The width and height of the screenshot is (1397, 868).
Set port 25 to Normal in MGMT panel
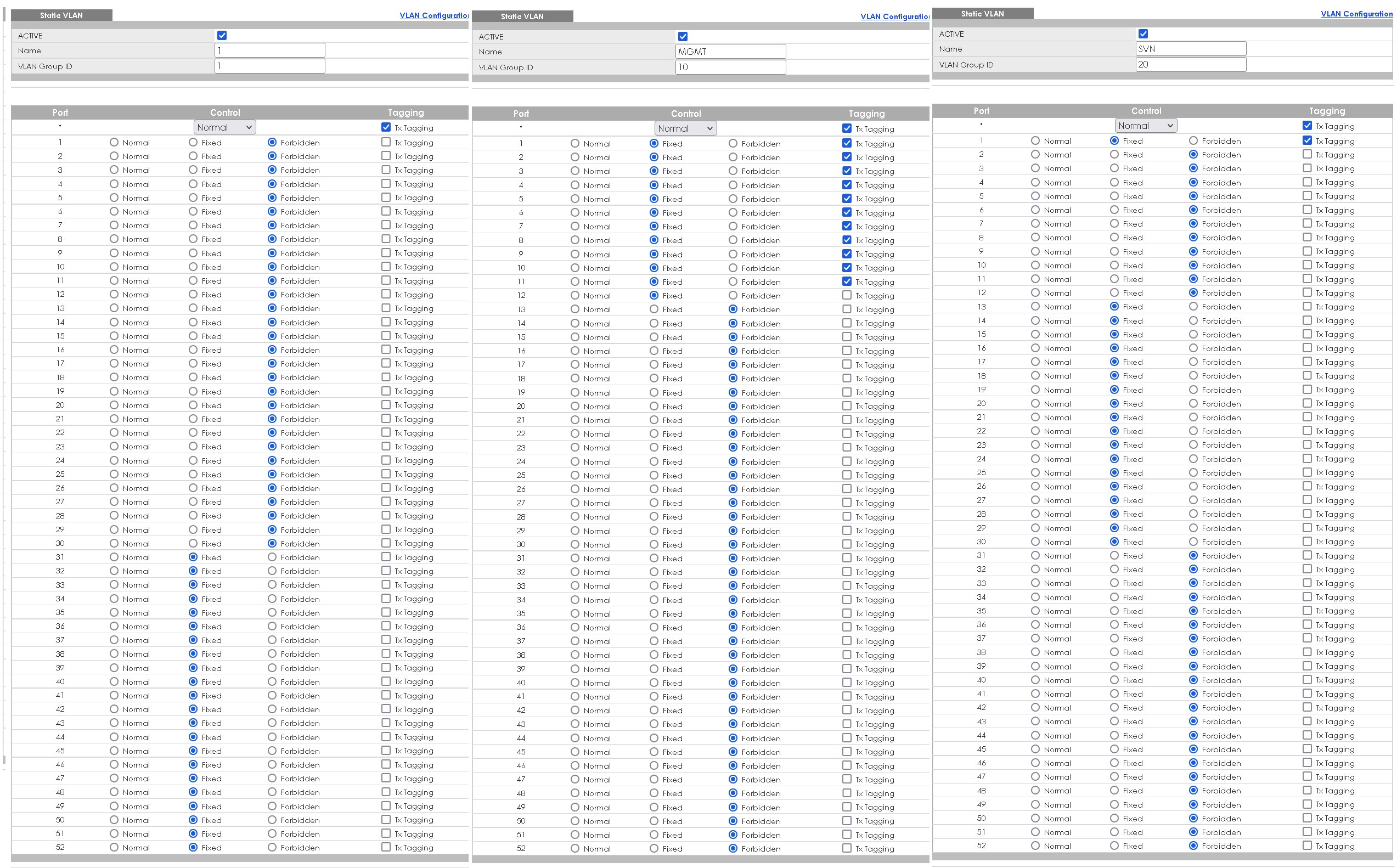575,475
